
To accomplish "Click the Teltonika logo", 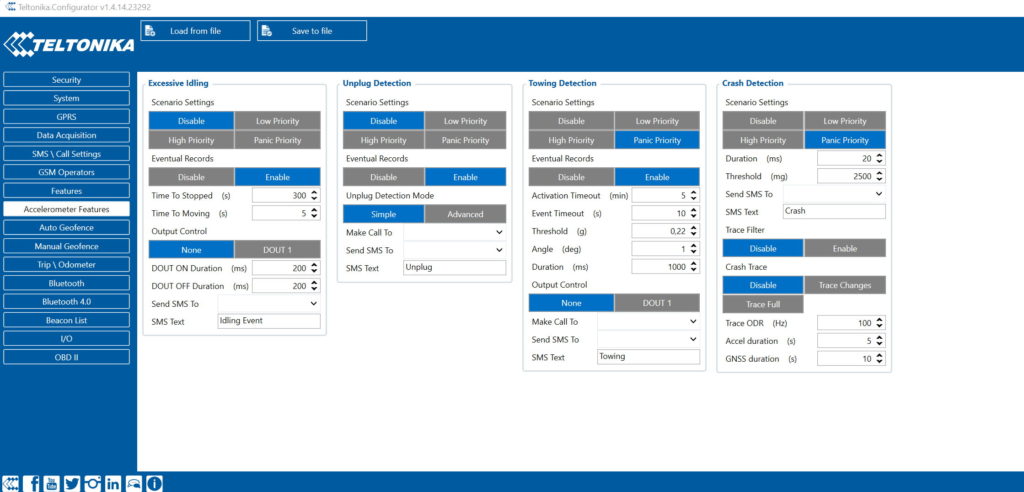I will click(69, 44).
